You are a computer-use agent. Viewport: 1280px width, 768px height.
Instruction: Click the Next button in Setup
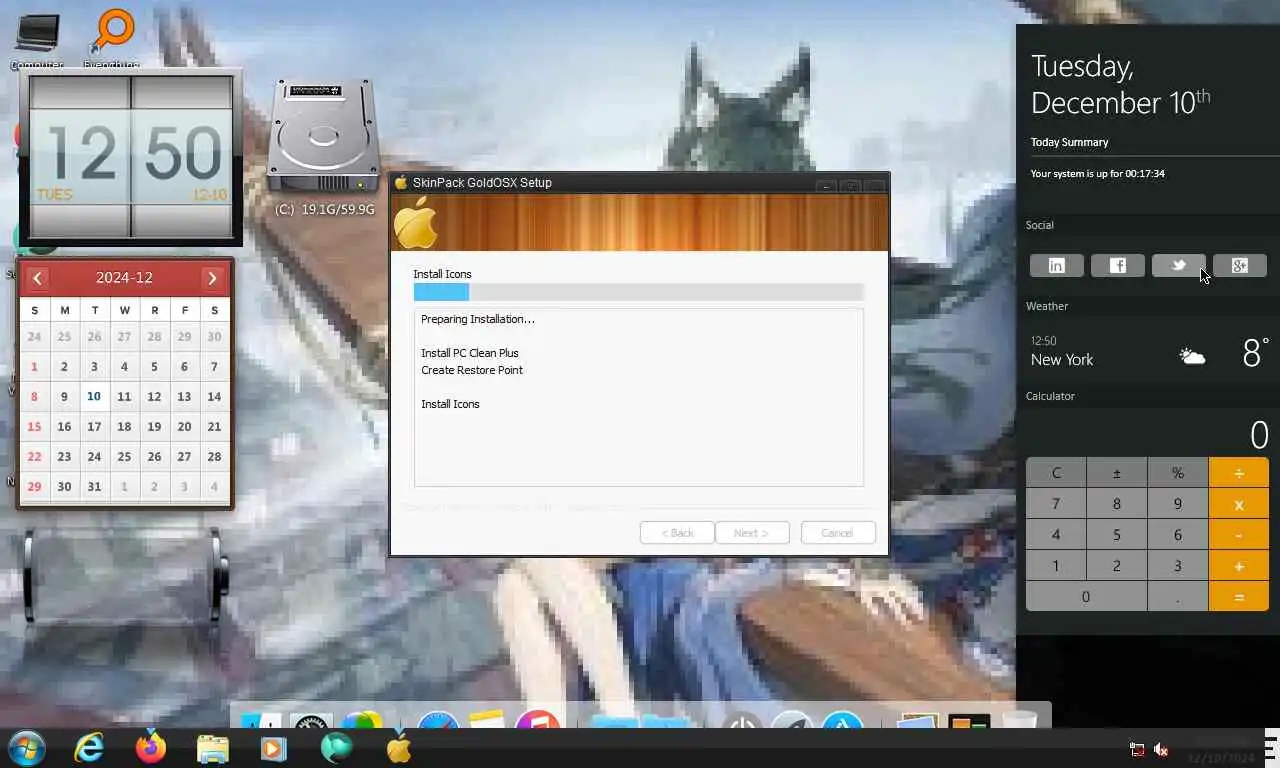(x=751, y=533)
